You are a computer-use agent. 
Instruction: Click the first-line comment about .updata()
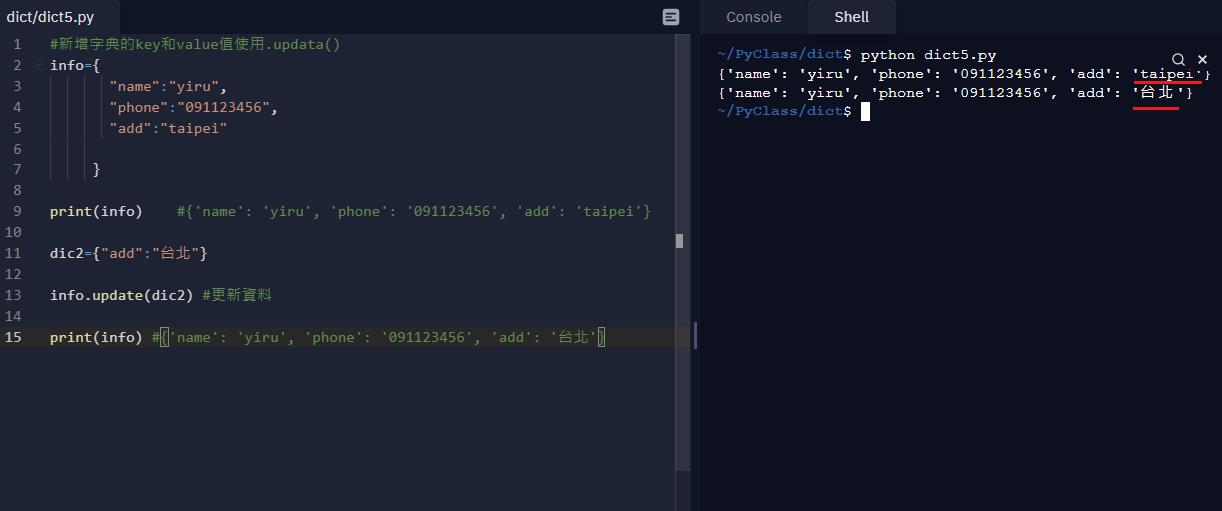[195, 44]
